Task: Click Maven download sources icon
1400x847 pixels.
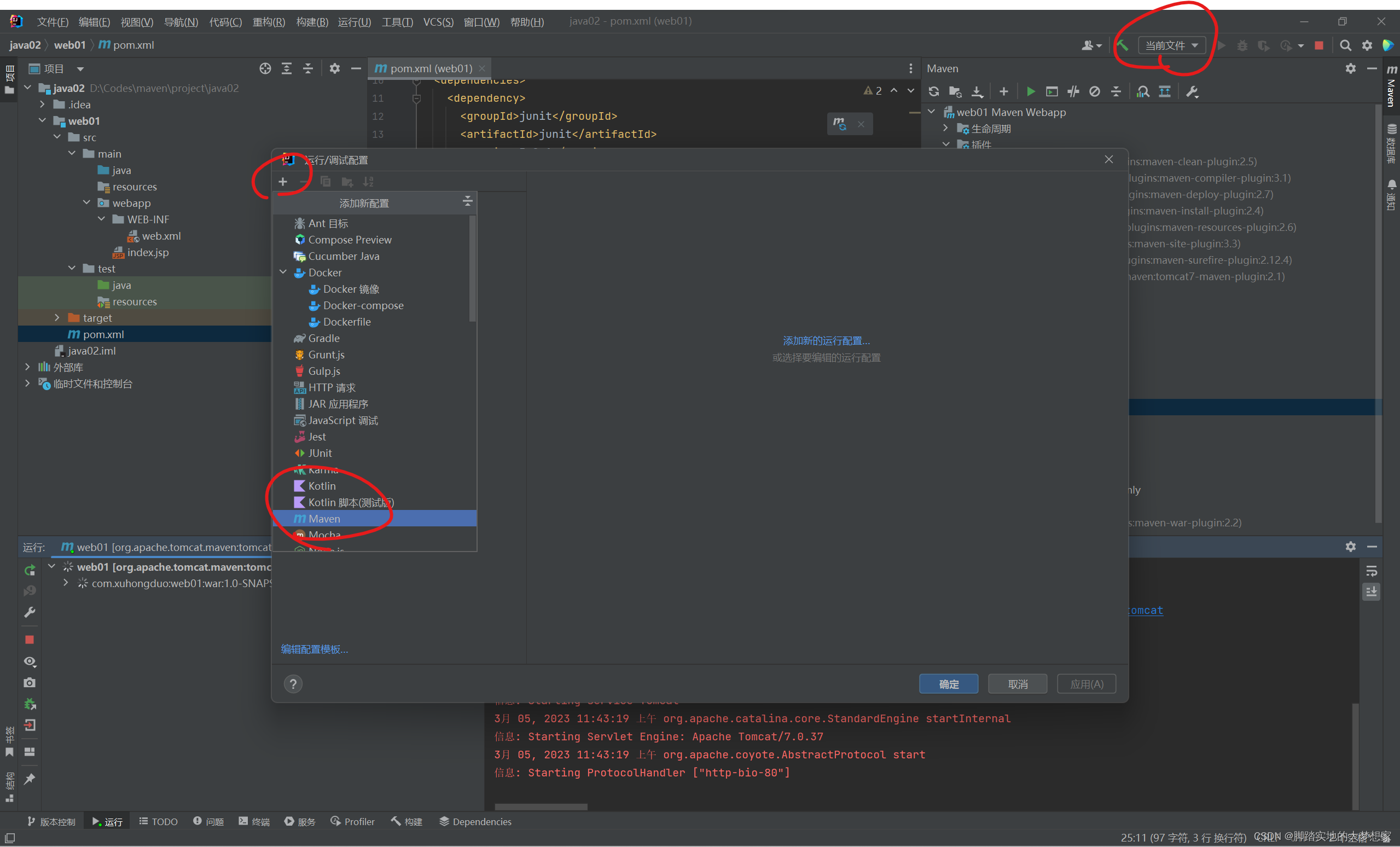Action: (977, 91)
